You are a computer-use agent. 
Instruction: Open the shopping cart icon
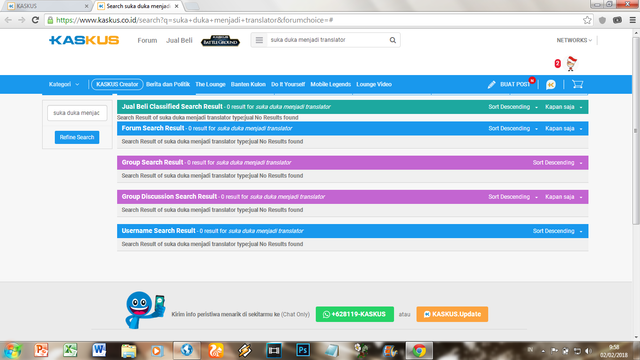(x=577, y=84)
